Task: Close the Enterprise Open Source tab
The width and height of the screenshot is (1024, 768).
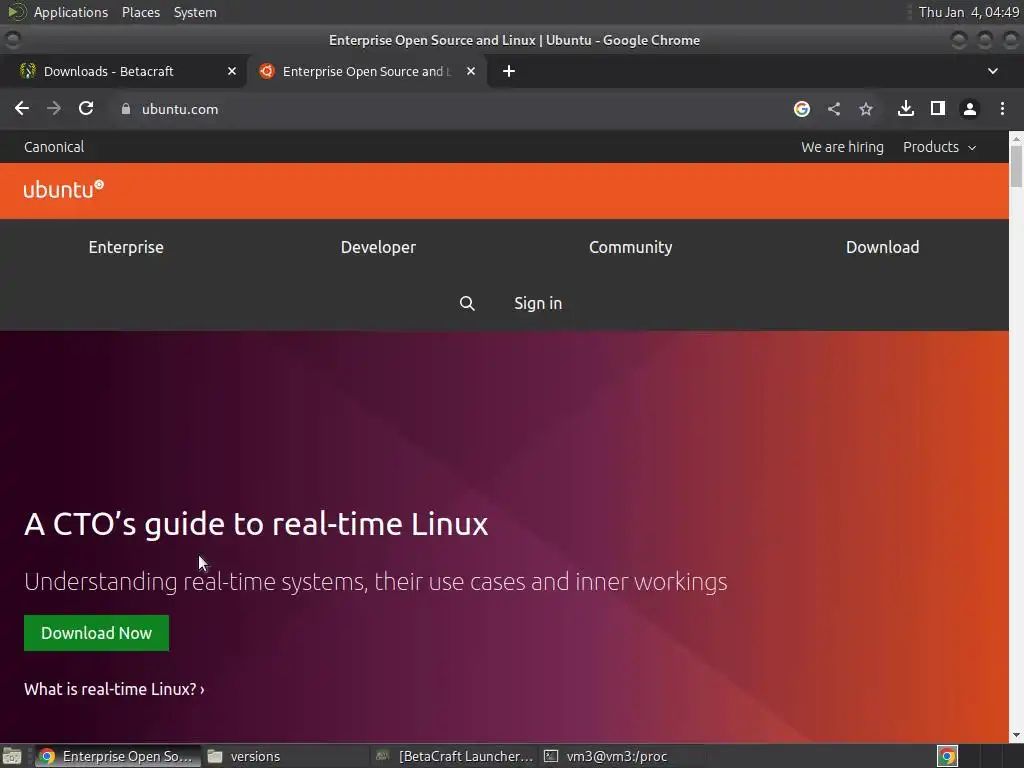Action: tap(471, 71)
